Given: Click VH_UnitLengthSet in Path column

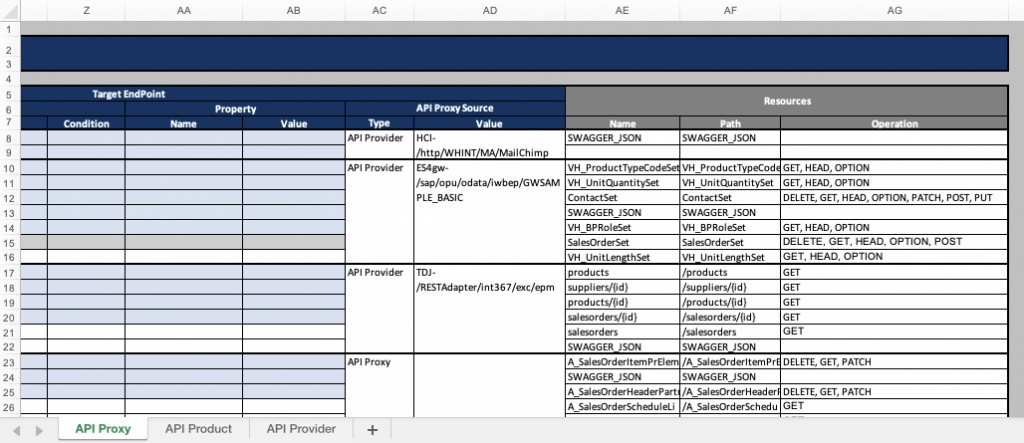Looking at the screenshot, I should [730, 257].
